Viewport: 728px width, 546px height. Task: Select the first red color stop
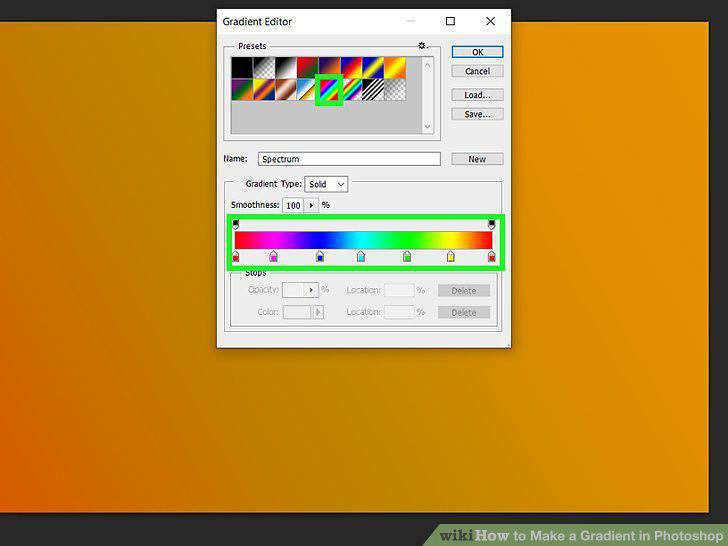click(x=235, y=256)
